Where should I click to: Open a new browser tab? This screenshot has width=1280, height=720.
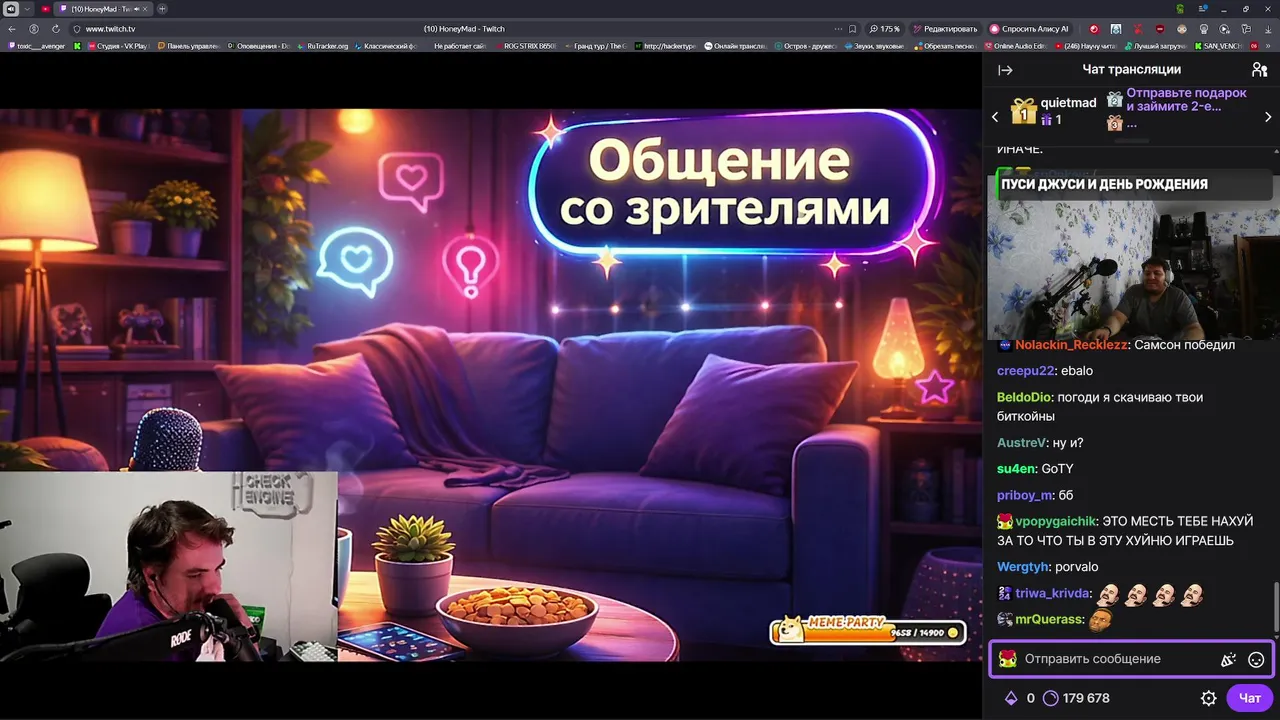pos(162,9)
